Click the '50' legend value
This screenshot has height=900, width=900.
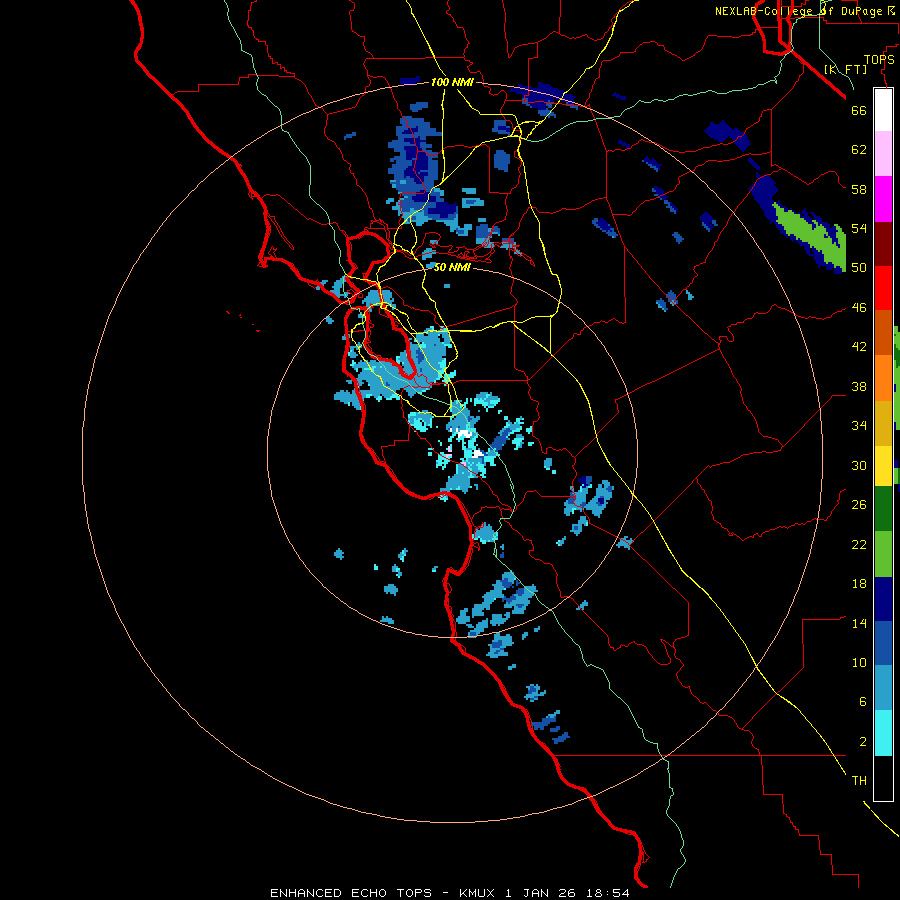(x=859, y=268)
